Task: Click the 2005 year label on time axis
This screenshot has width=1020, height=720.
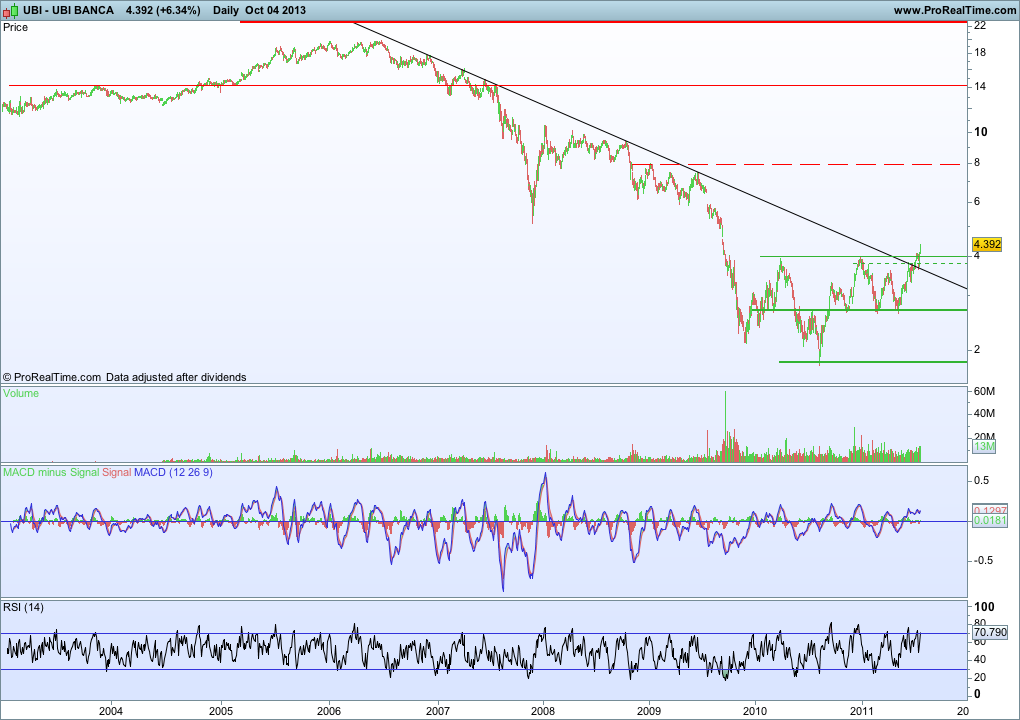Action: (x=221, y=711)
